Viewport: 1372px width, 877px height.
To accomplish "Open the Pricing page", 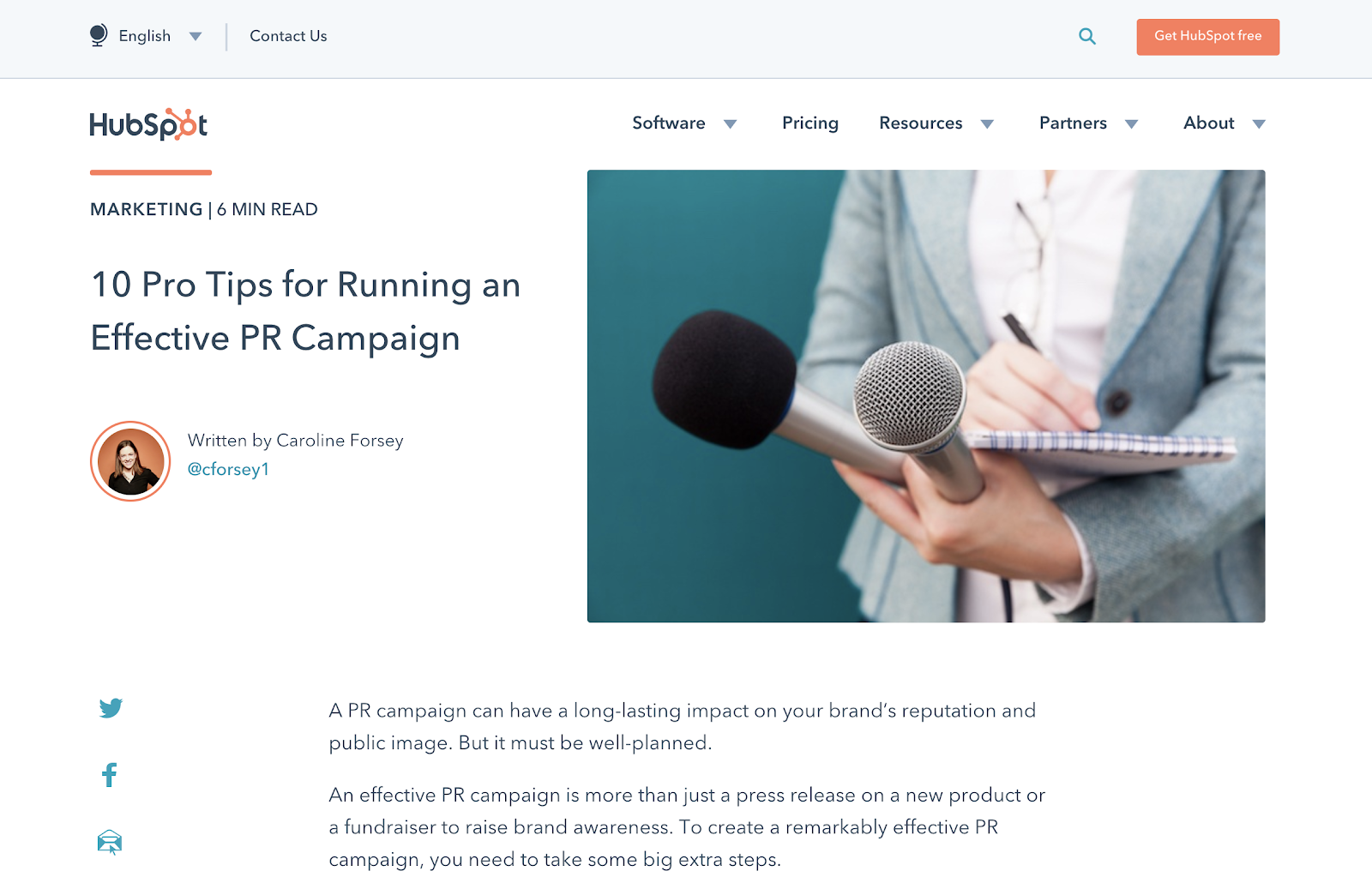I will pos(810,123).
